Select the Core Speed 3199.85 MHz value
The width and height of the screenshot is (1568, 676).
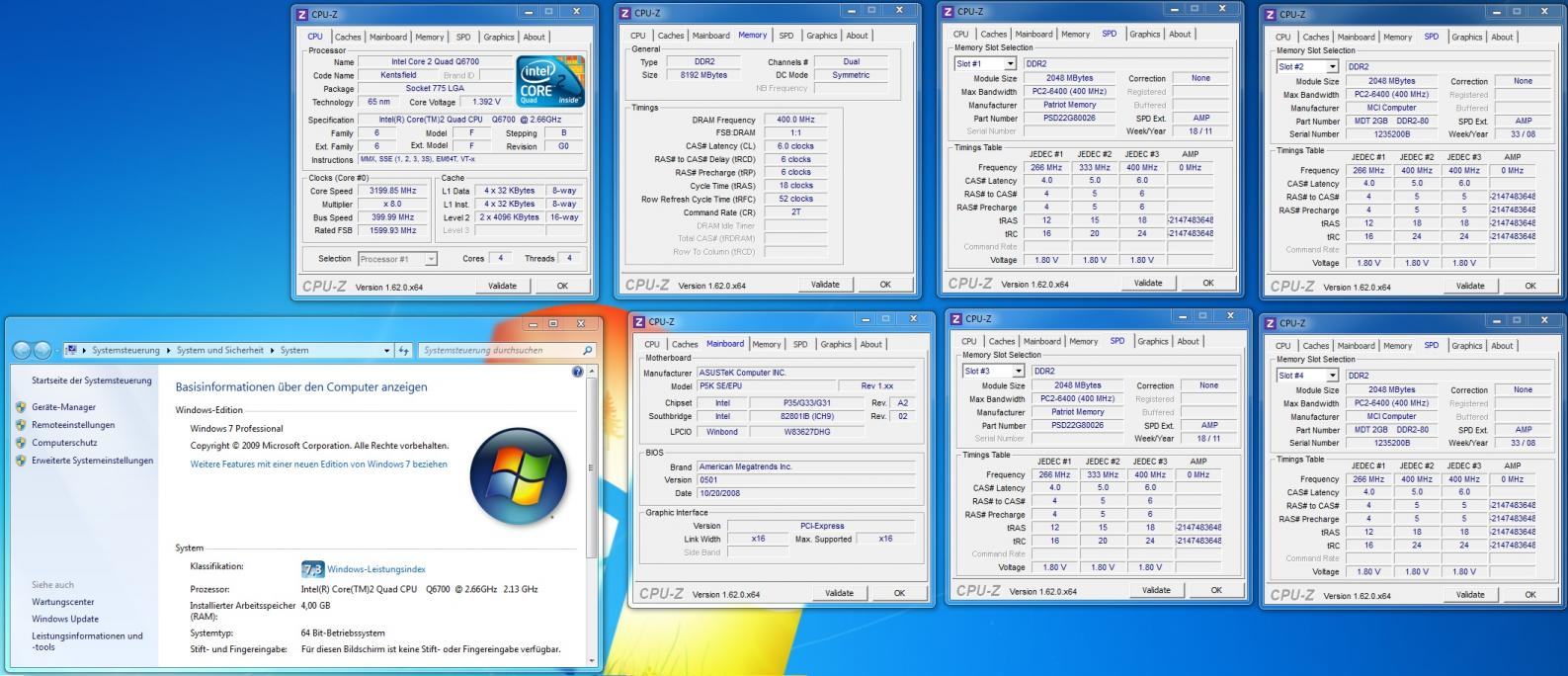393,191
